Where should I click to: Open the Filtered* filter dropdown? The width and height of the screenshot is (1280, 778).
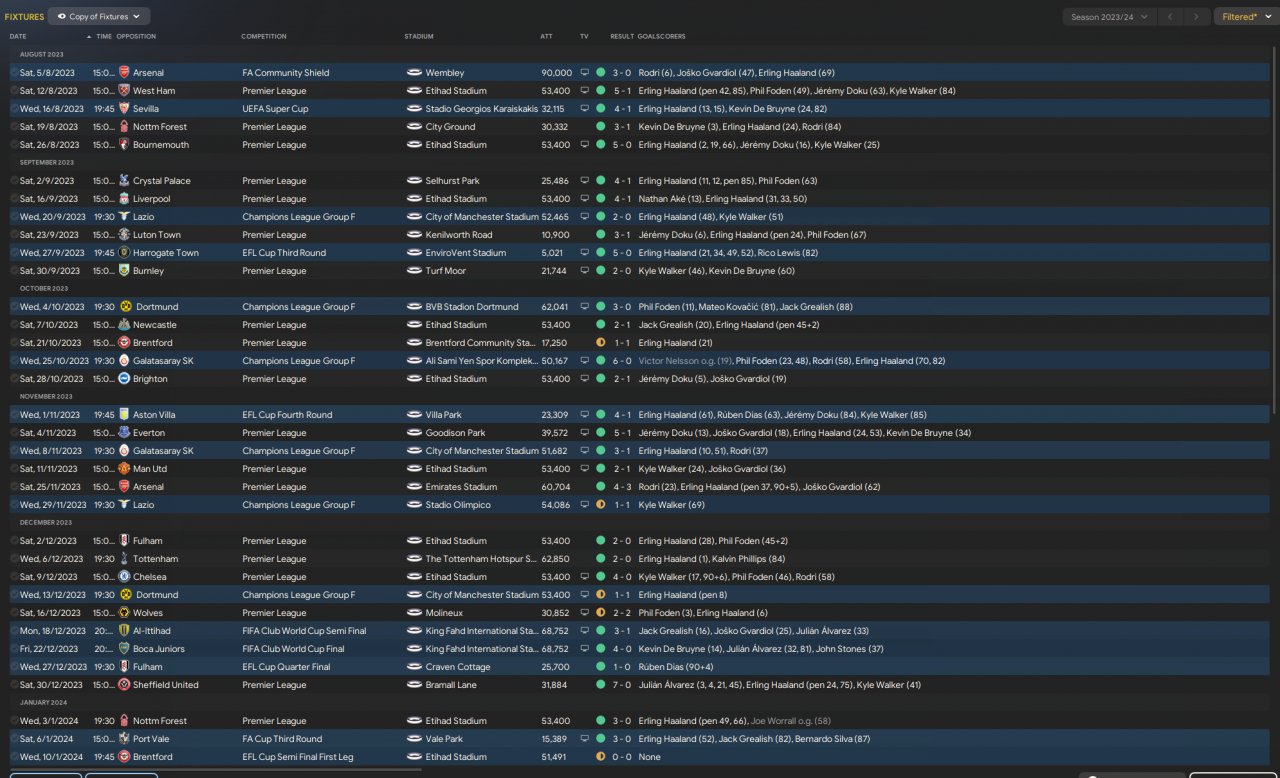pos(1245,17)
